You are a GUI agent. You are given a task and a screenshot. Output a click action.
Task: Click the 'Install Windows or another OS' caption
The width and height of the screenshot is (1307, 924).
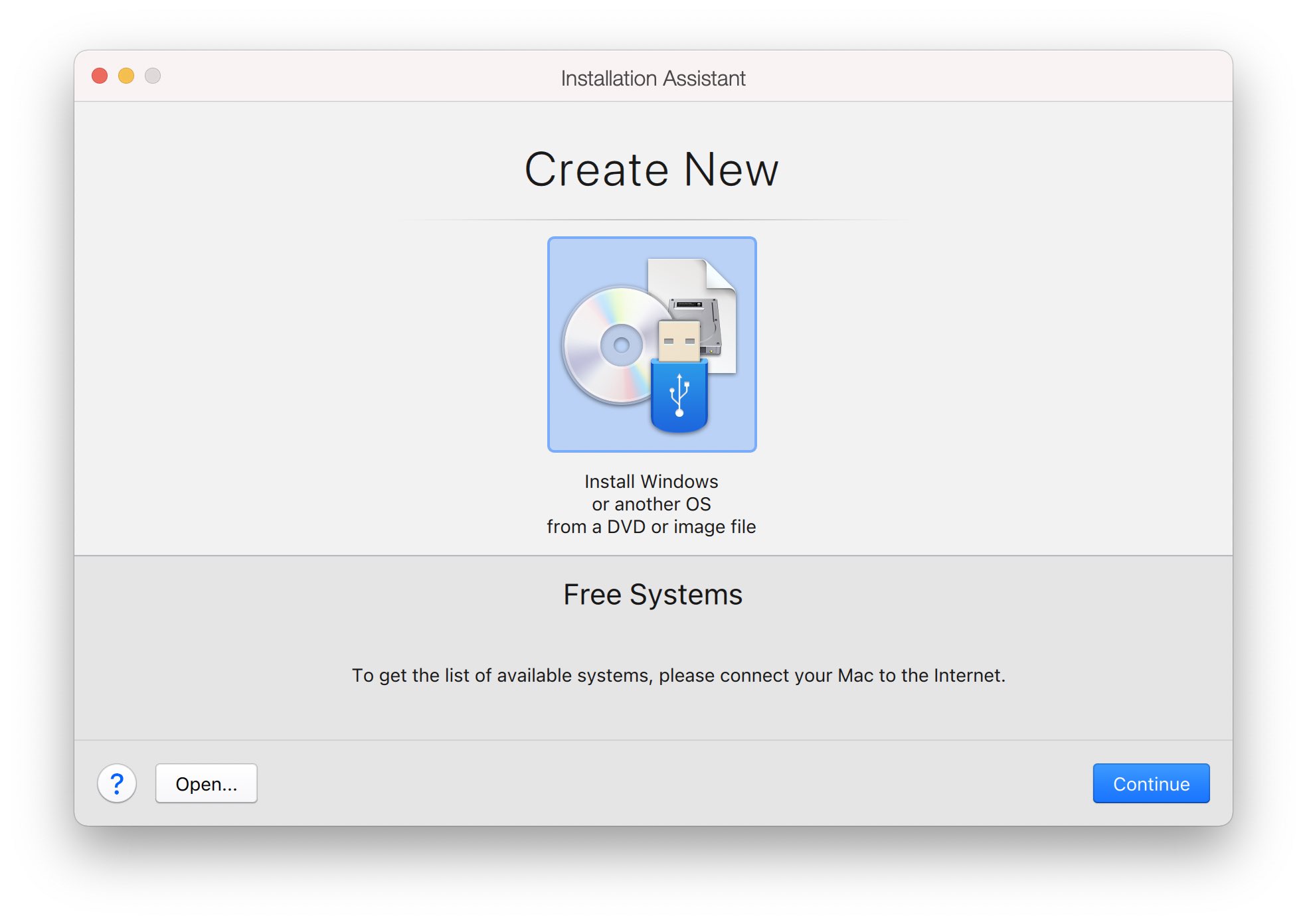click(x=652, y=504)
